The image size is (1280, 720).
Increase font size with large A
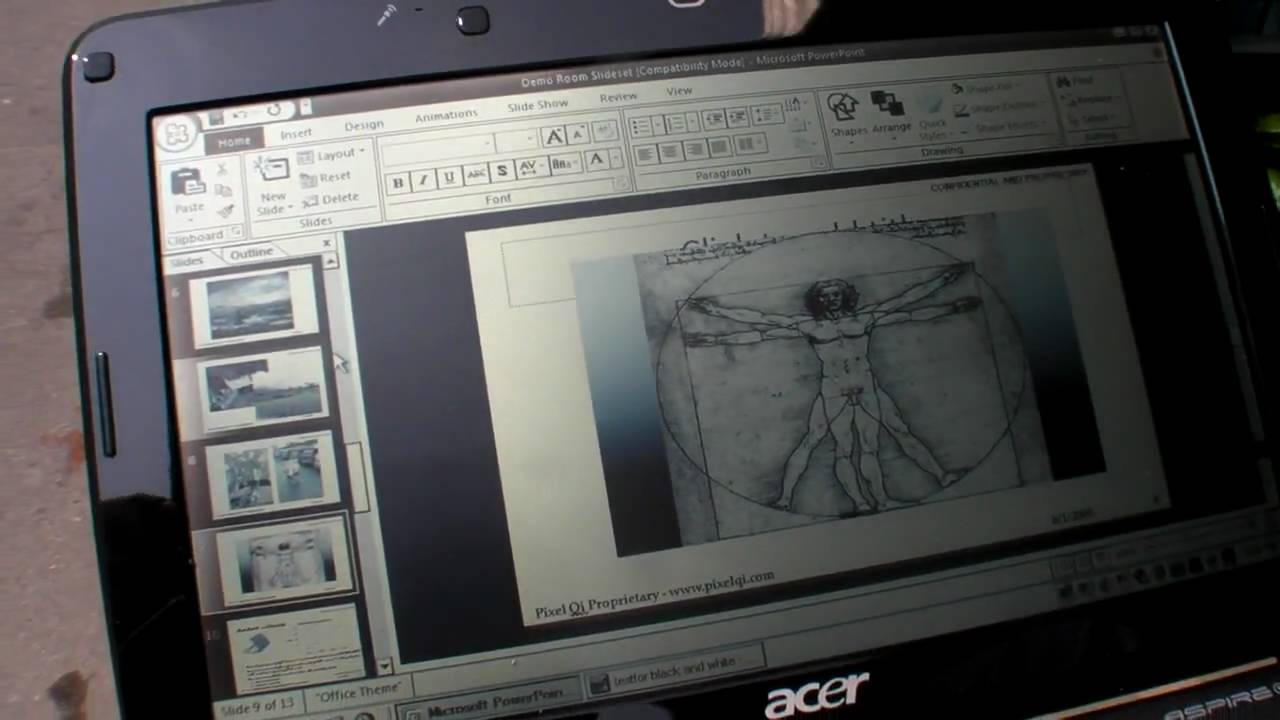553,137
